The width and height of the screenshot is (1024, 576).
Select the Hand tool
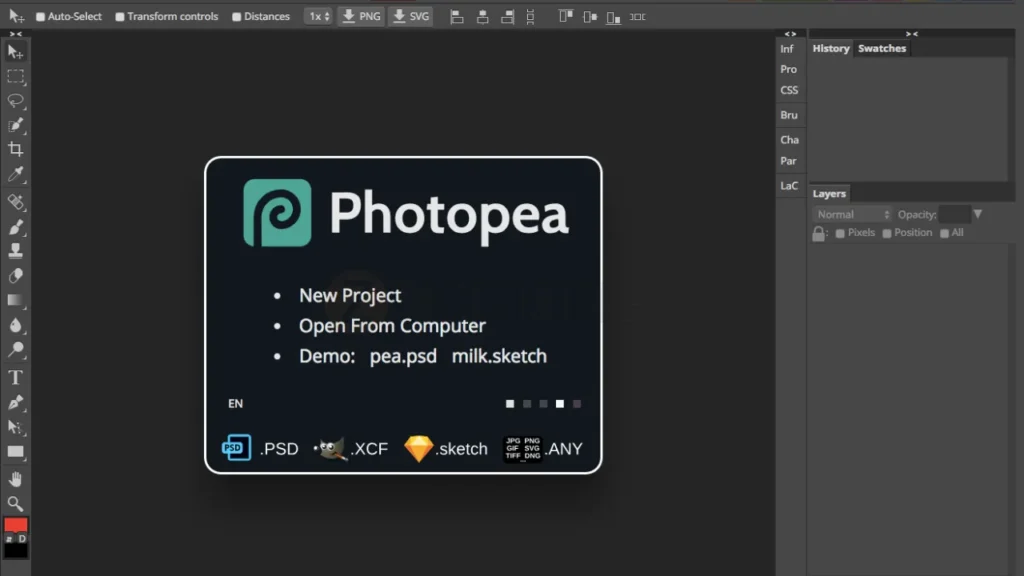coord(15,478)
